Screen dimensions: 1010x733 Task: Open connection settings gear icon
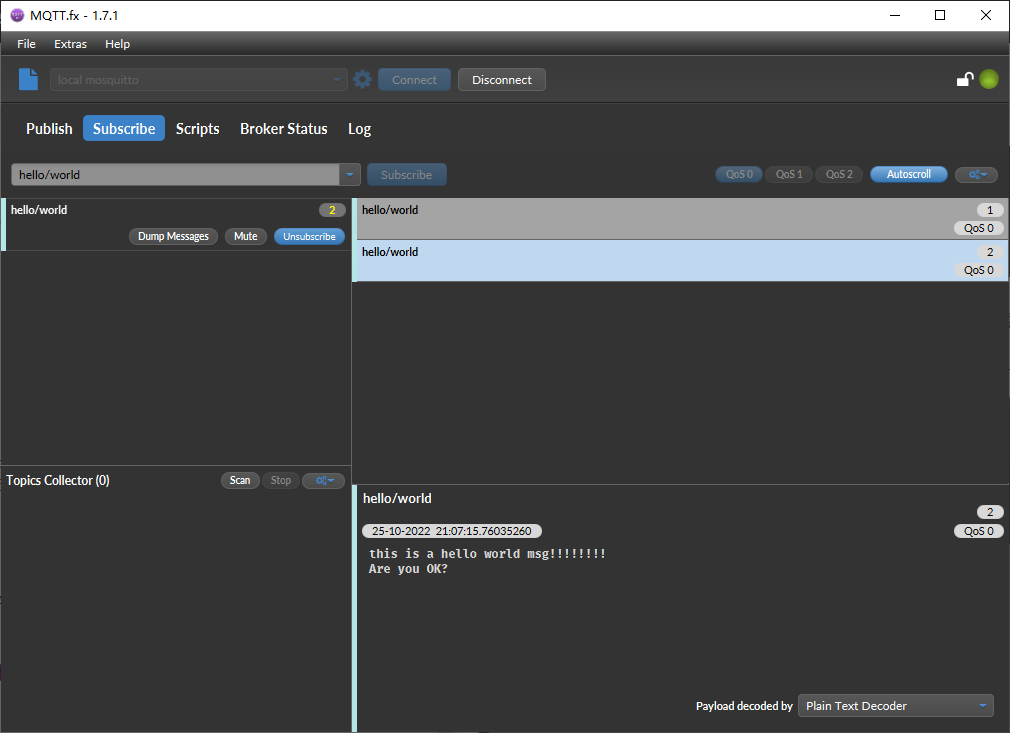click(363, 79)
